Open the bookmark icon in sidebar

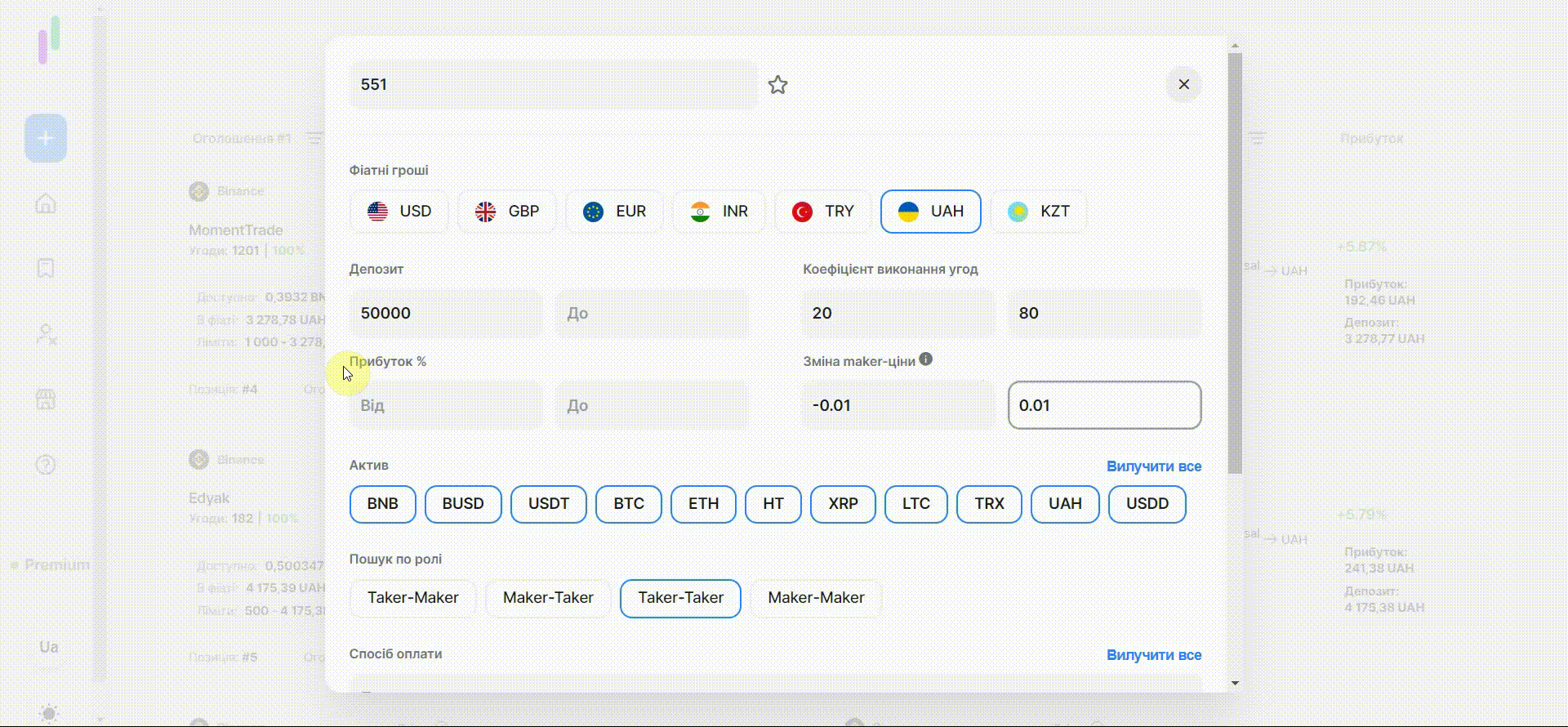click(x=46, y=269)
